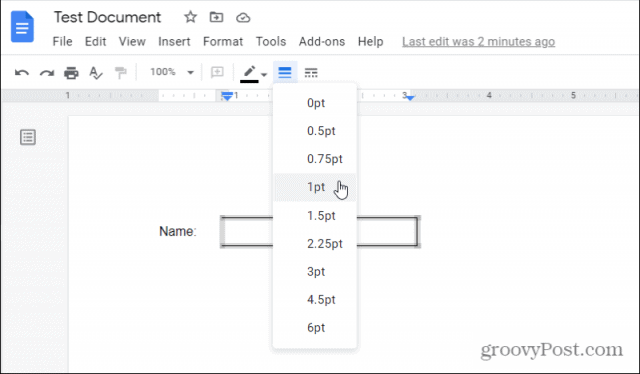640x374 pixels.
Task: Select 2.25pt border weight
Action: [x=315, y=244]
